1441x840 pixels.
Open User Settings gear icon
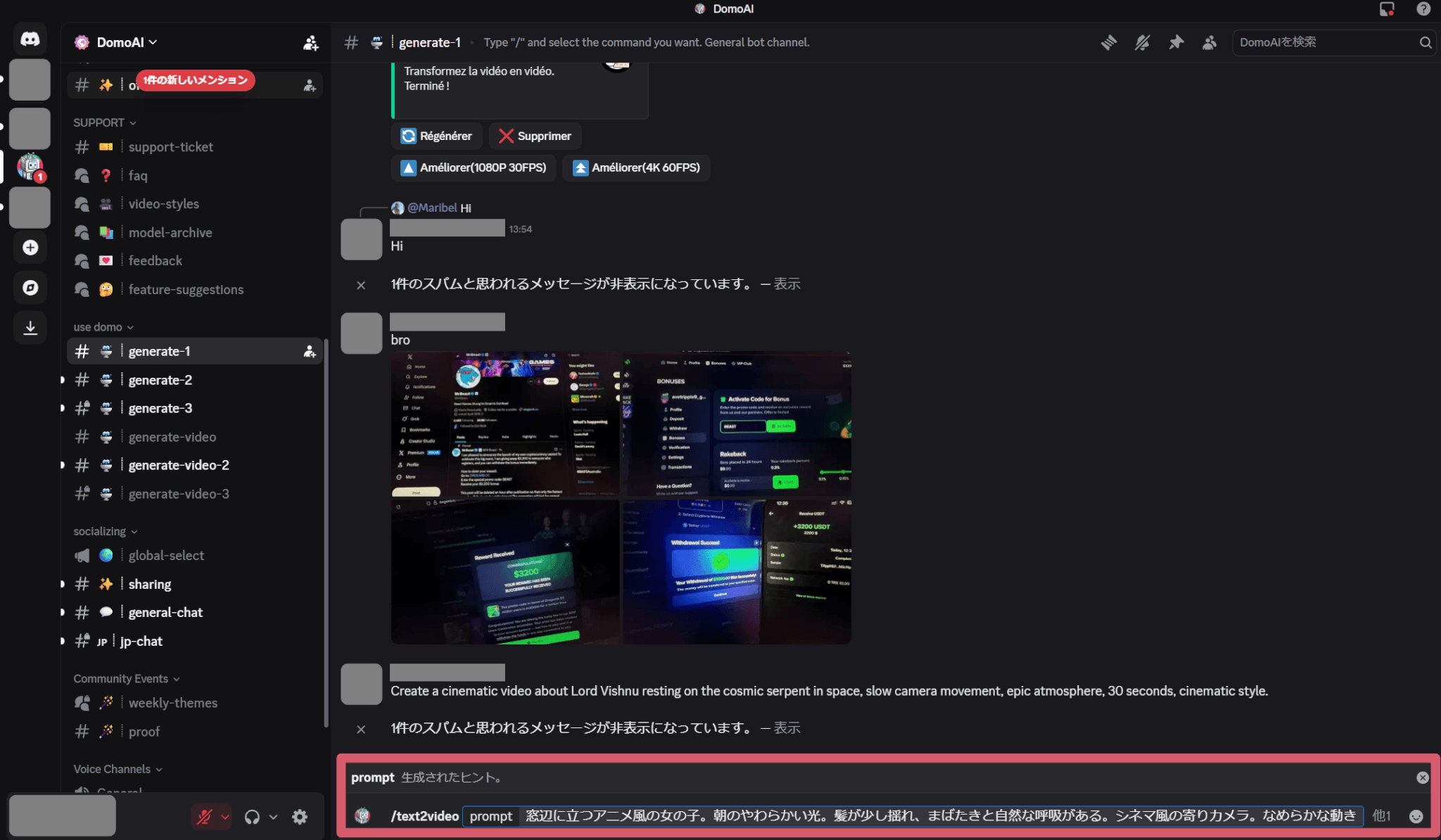pos(300,817)
